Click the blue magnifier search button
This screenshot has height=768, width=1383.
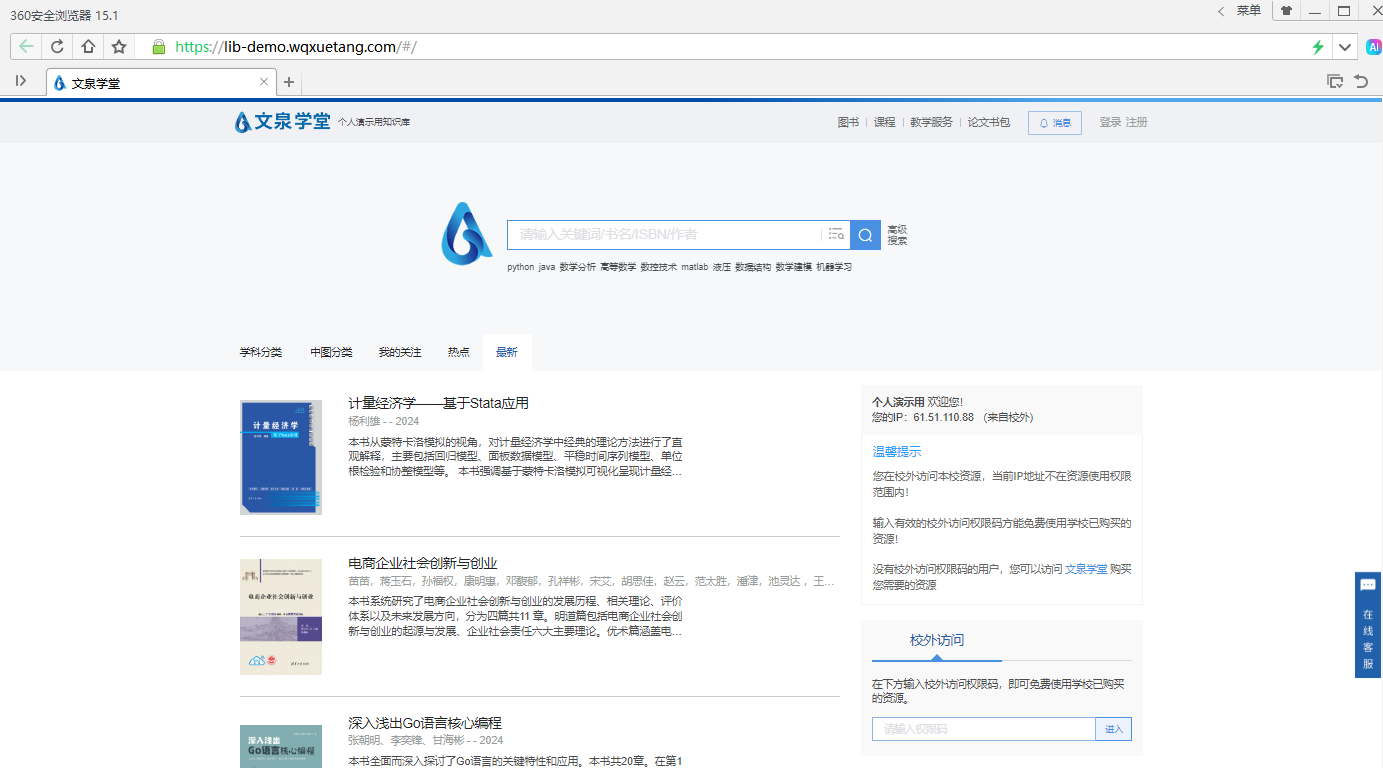[865, 235]
